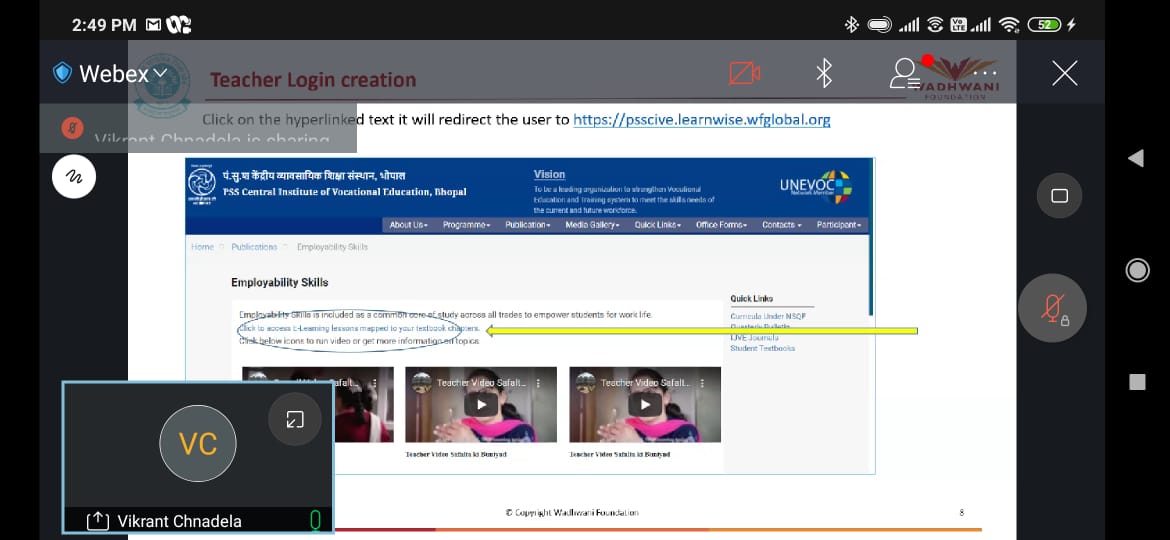Expand the Office Forms dropdown
The height and width of the screenshot is (540, 1170).
tap(722, 225)
